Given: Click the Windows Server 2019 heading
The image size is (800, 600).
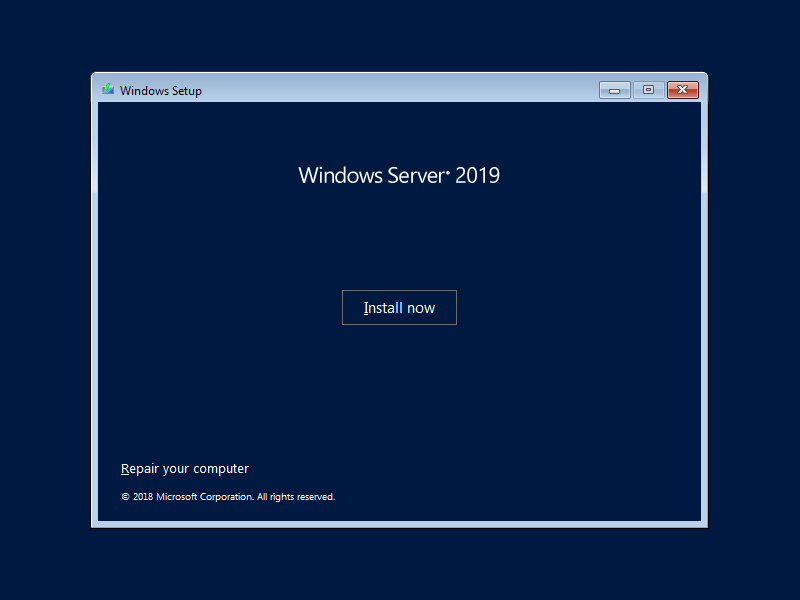Looking at the screenshot, I should pyautogui.click(x=399, y=176).
